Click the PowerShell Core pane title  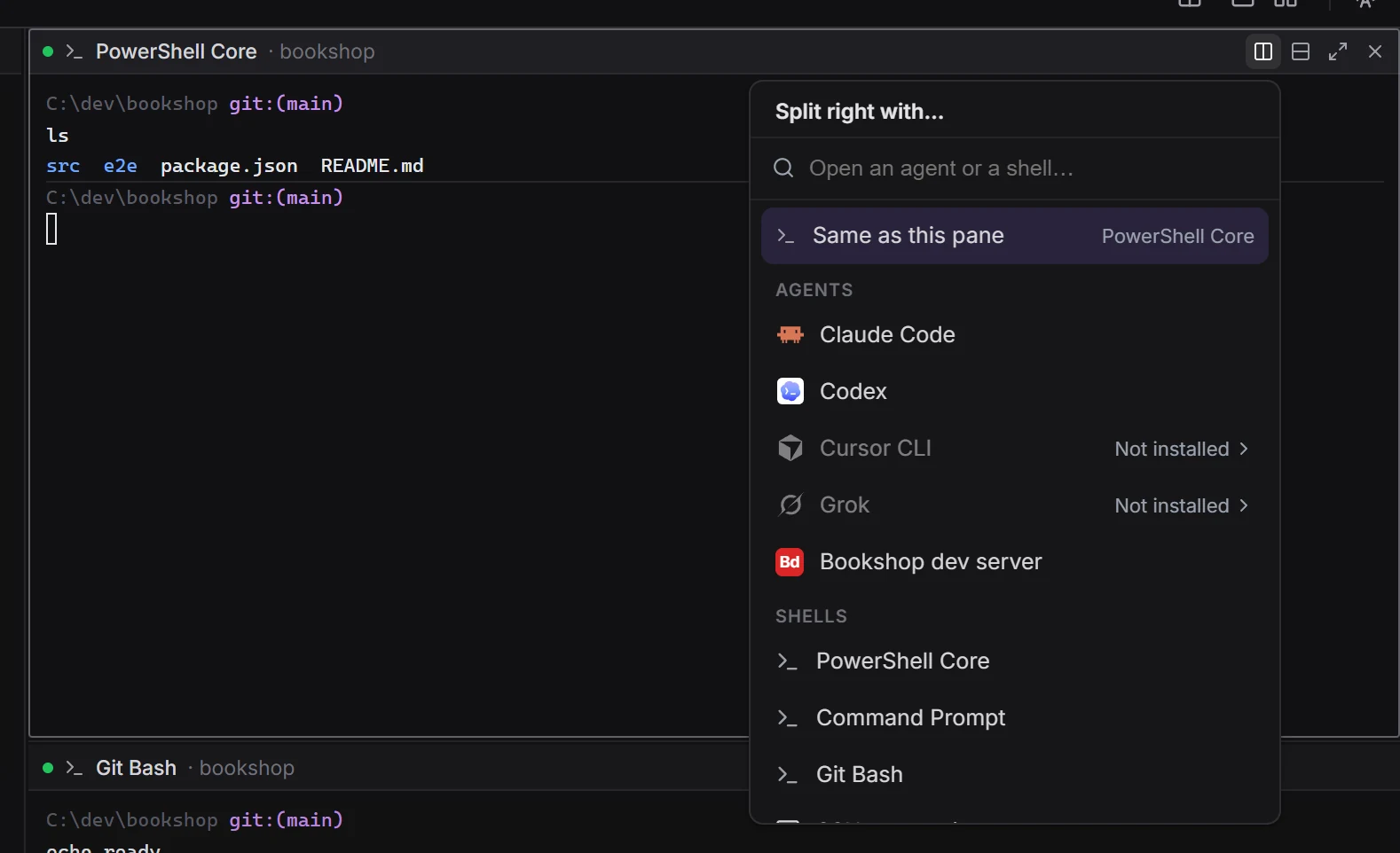pyautogui.click(x=177, y=51)
